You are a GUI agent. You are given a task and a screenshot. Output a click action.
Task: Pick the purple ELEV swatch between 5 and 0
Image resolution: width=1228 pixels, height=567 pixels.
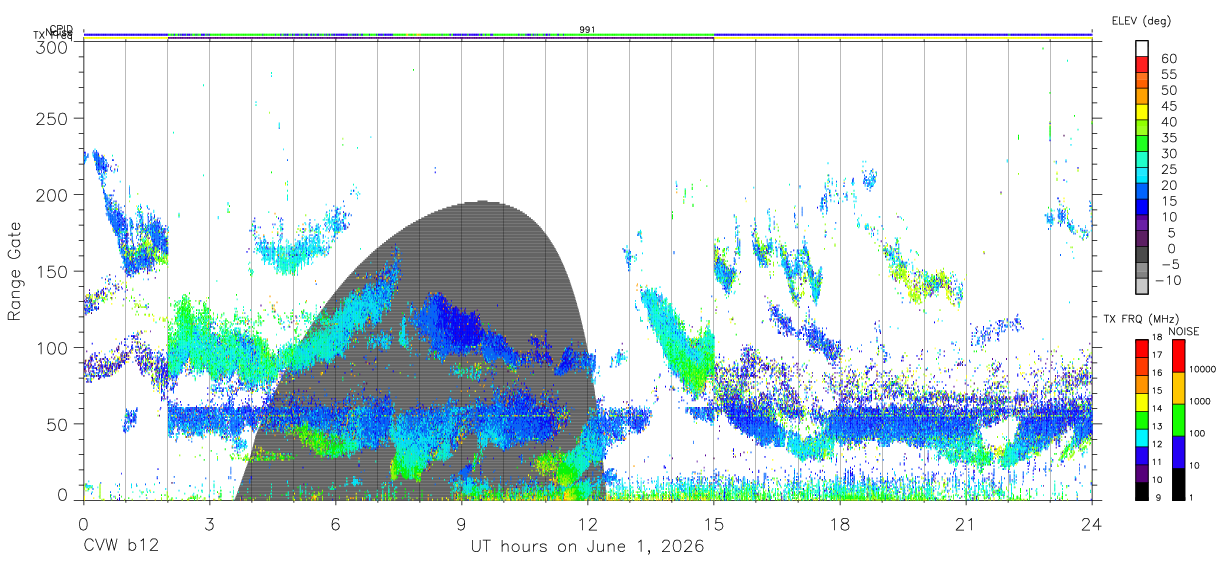(x=1142, y=240)
